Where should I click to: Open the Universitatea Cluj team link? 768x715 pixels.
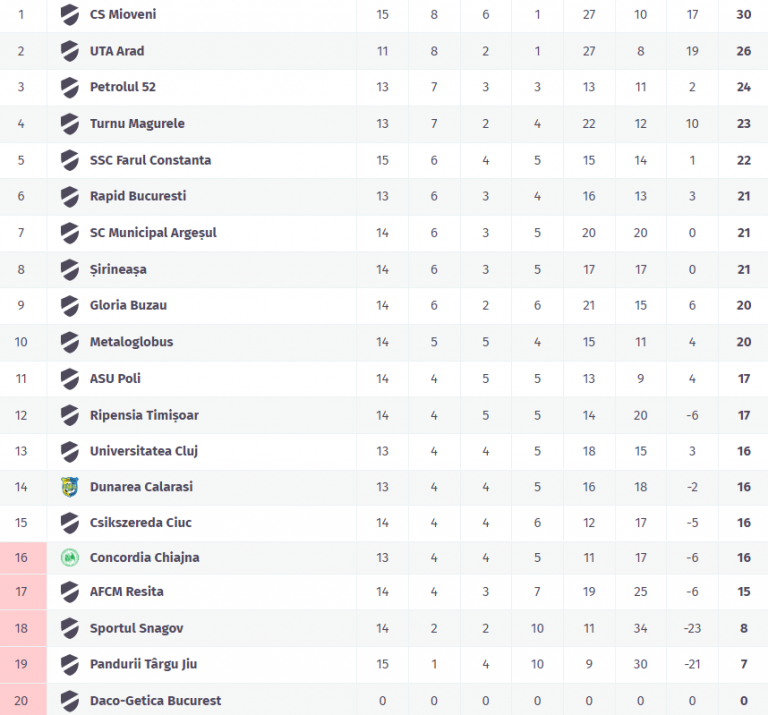click(x=144, y=451)
